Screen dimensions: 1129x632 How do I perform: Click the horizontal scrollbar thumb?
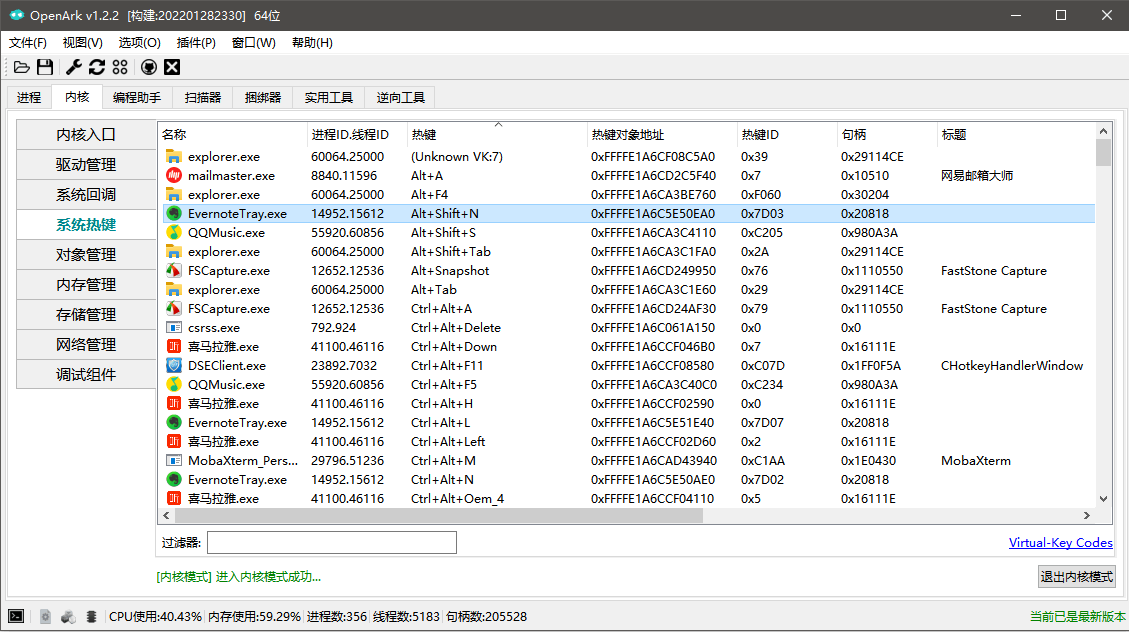[438, 515]
